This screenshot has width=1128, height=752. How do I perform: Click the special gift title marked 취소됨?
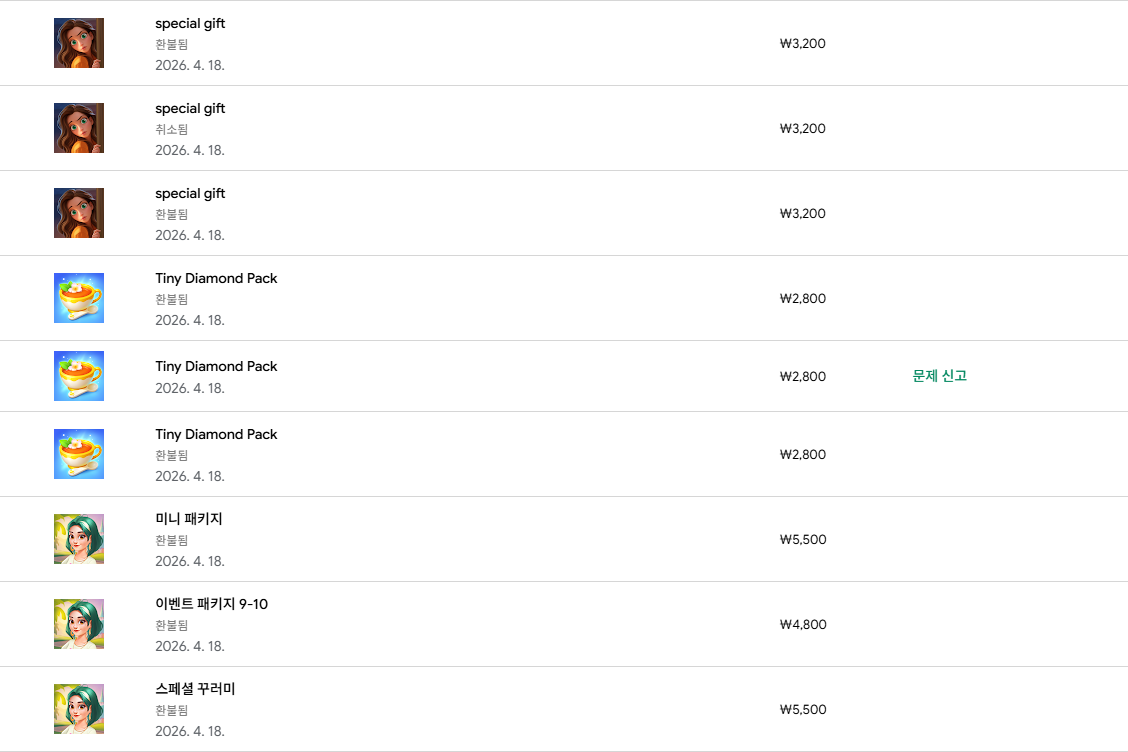click(x=191, y=109)
